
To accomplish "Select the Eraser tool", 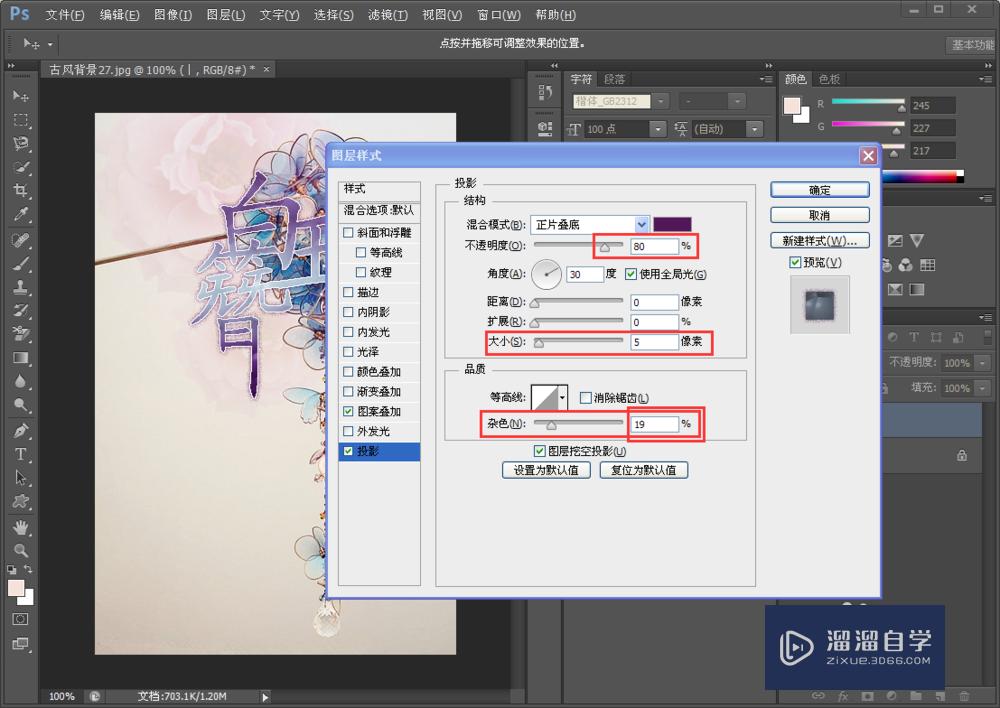I will point(20,334).
